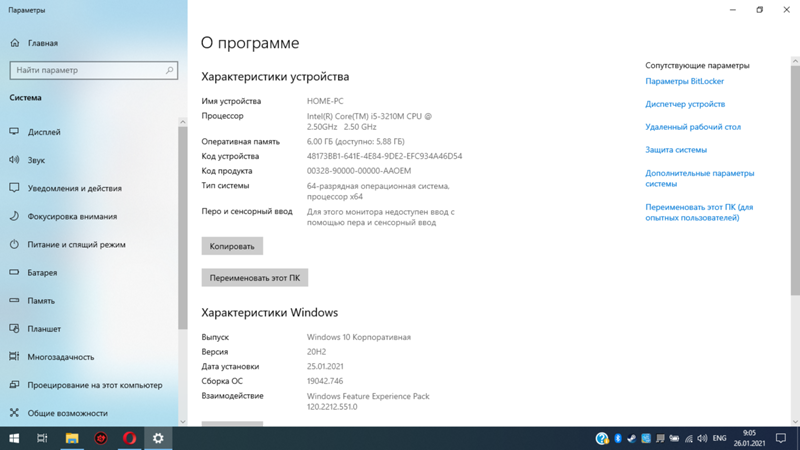Image resolution: width=800 pixels, height=450 pixels.
Task: Click the search magnifier icon
Action: [x=169, y=70]
